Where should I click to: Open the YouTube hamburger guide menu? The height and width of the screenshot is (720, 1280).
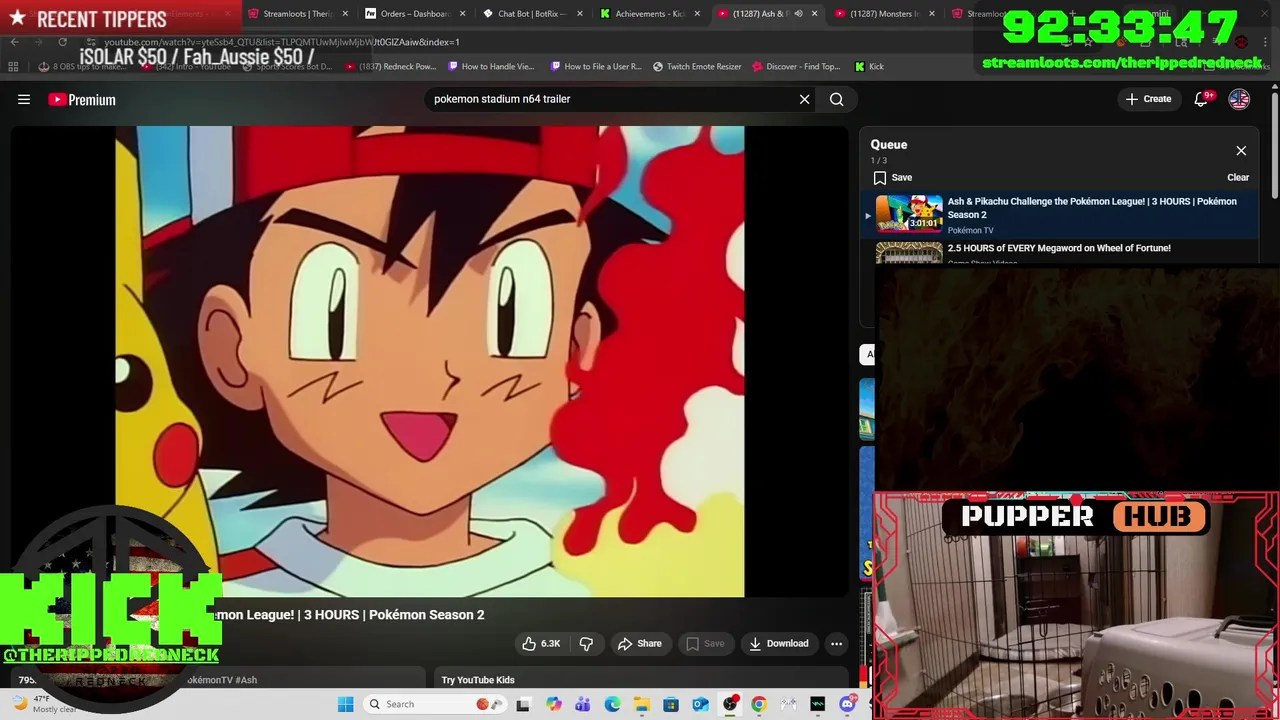click(24, 99)
